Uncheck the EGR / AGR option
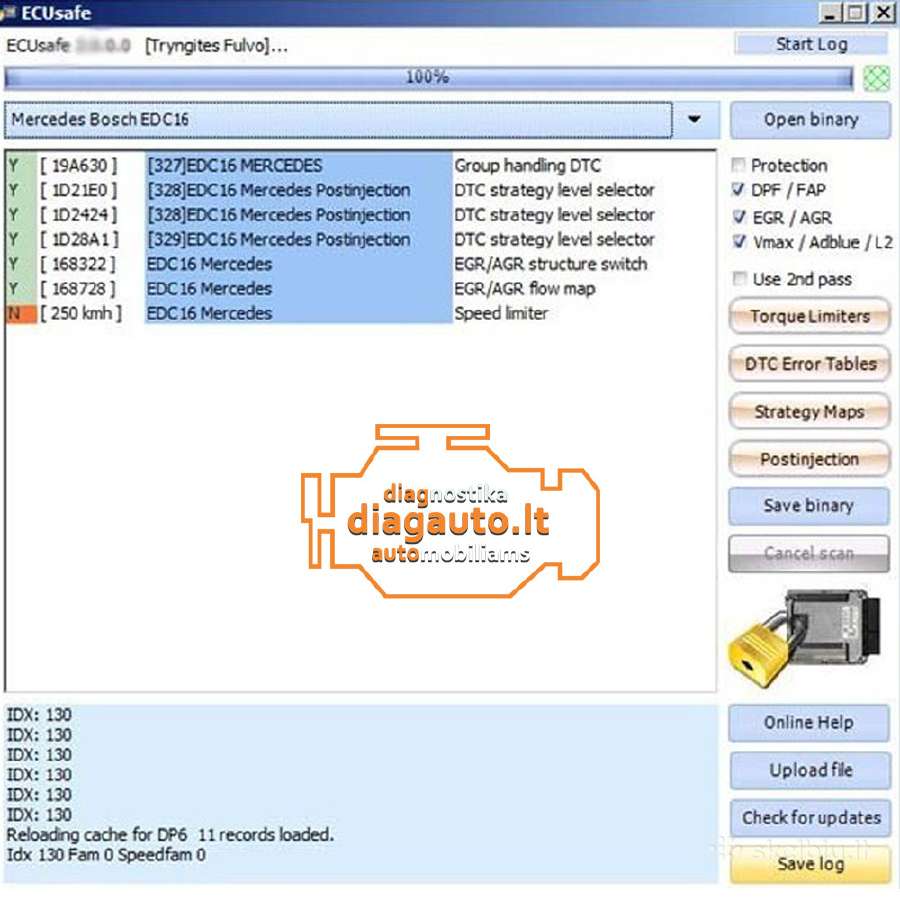900x900 pixels. pyautogui.click(x=739, y=217)
